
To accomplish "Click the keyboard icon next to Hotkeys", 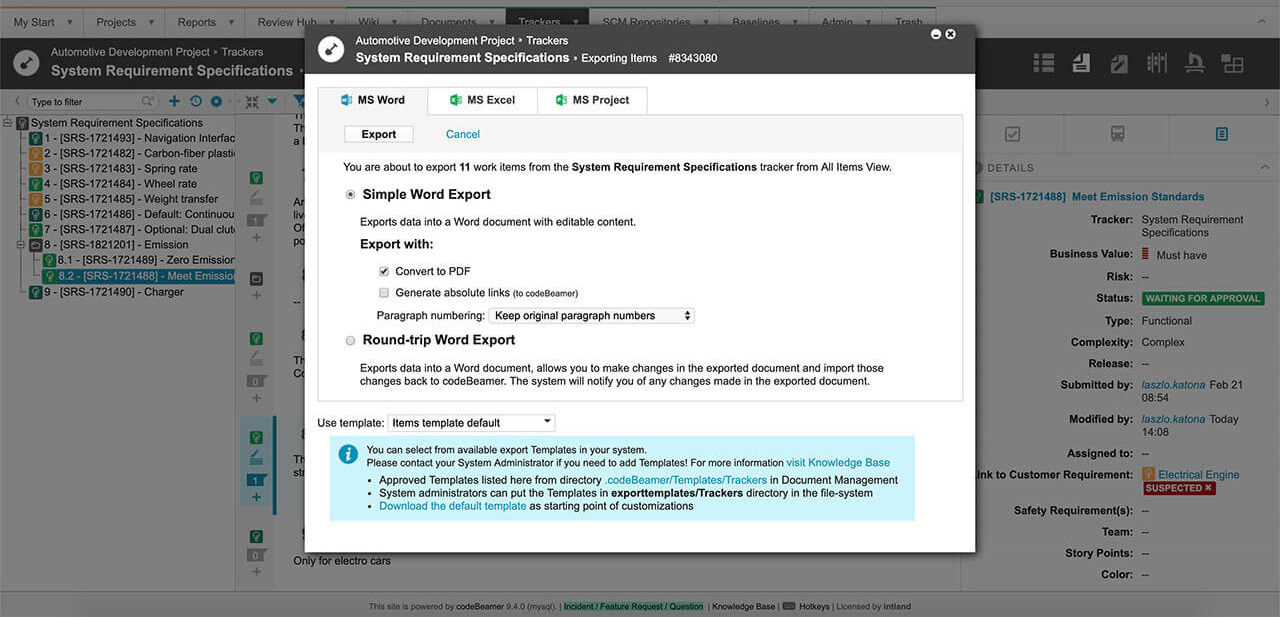I will (789, 606).
